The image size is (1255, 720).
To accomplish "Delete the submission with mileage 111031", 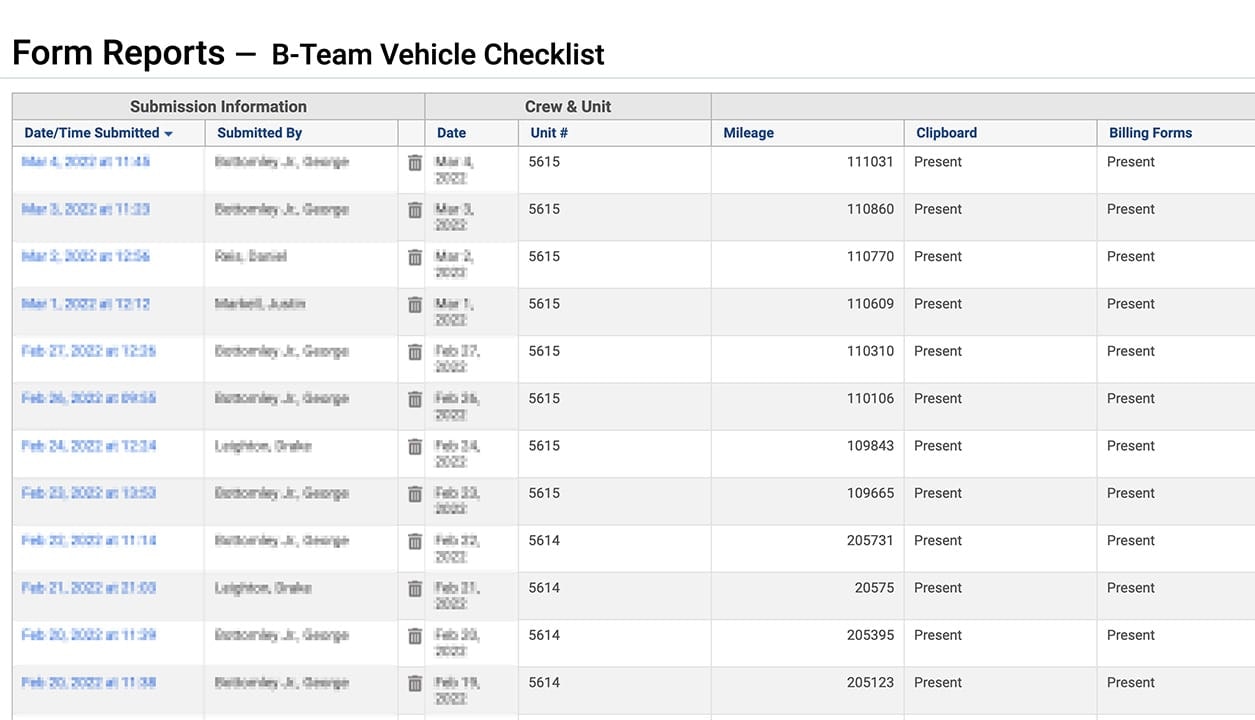I will [415, 162].
